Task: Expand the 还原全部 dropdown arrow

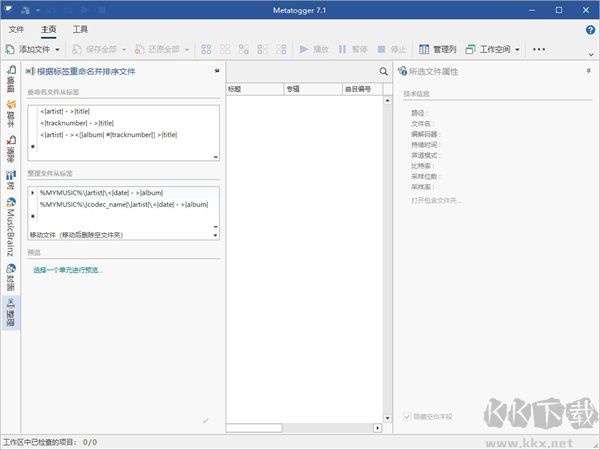Action: click(x=187, y=50)
